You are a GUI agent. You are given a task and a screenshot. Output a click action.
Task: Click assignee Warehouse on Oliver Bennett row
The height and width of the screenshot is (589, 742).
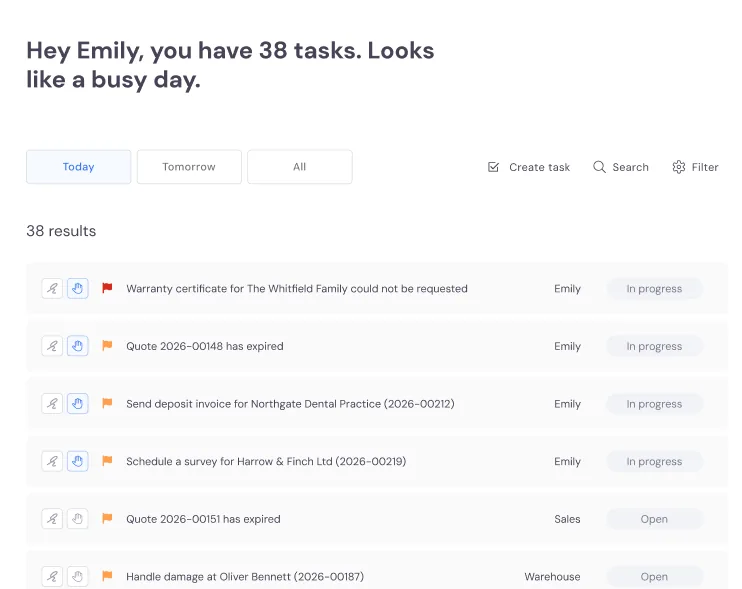tap(552, 577)
